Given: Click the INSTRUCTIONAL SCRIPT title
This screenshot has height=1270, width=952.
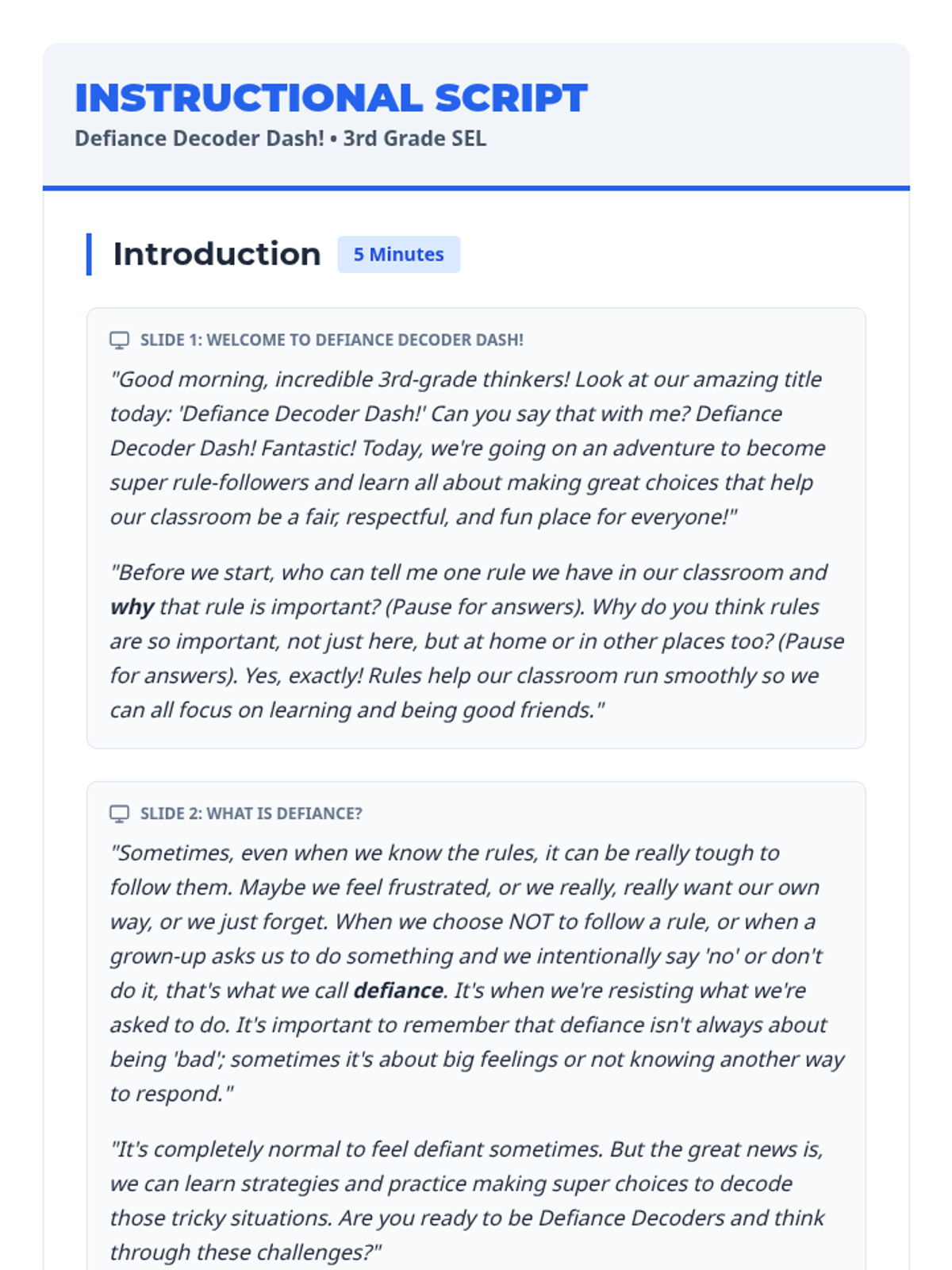Looking at the screenshot, I should pyautogui.click(x=331, y=98).
